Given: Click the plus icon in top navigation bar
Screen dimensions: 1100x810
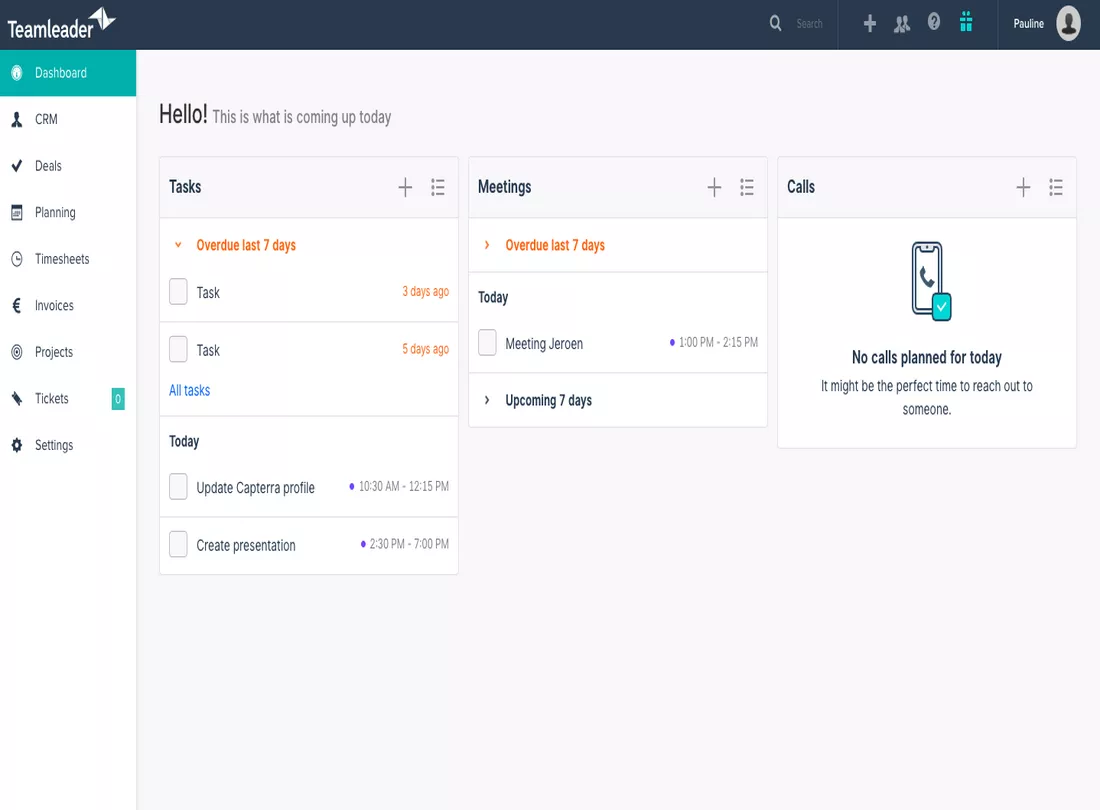Looking at the screenshot, I should (x=869, y=24).
